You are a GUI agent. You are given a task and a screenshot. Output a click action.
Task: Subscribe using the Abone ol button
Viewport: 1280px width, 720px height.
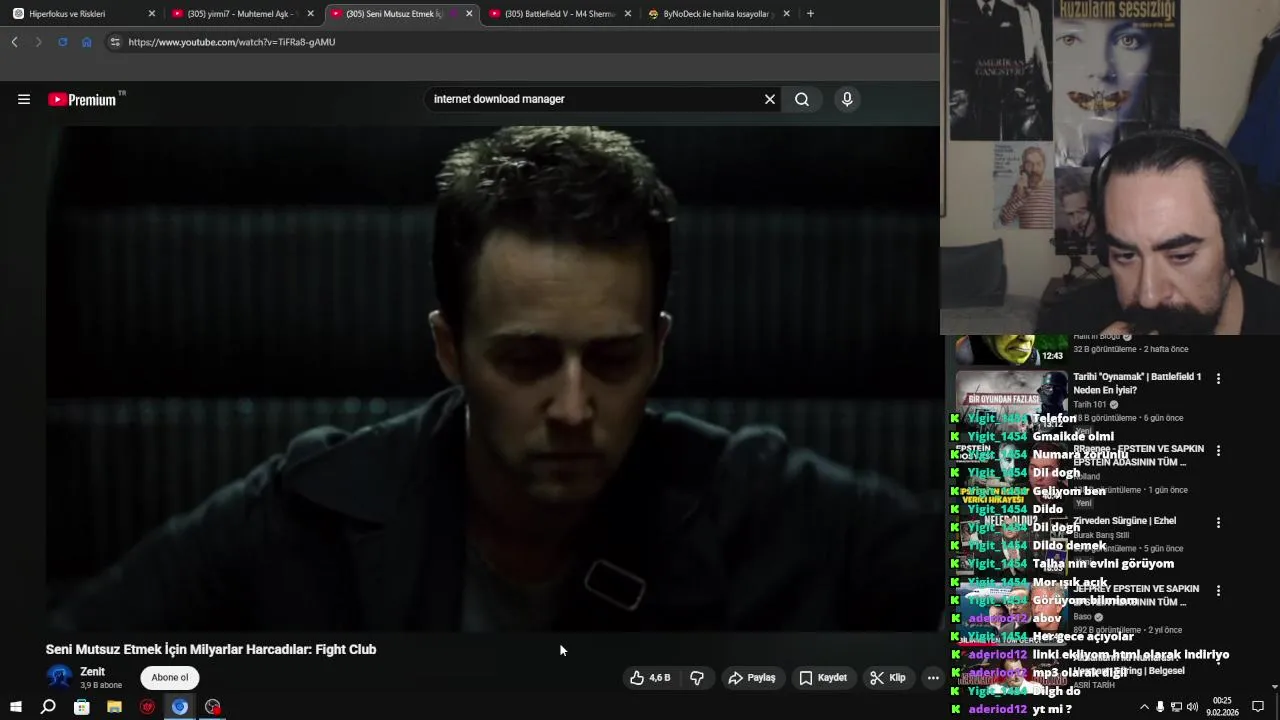tap(170, 678)
